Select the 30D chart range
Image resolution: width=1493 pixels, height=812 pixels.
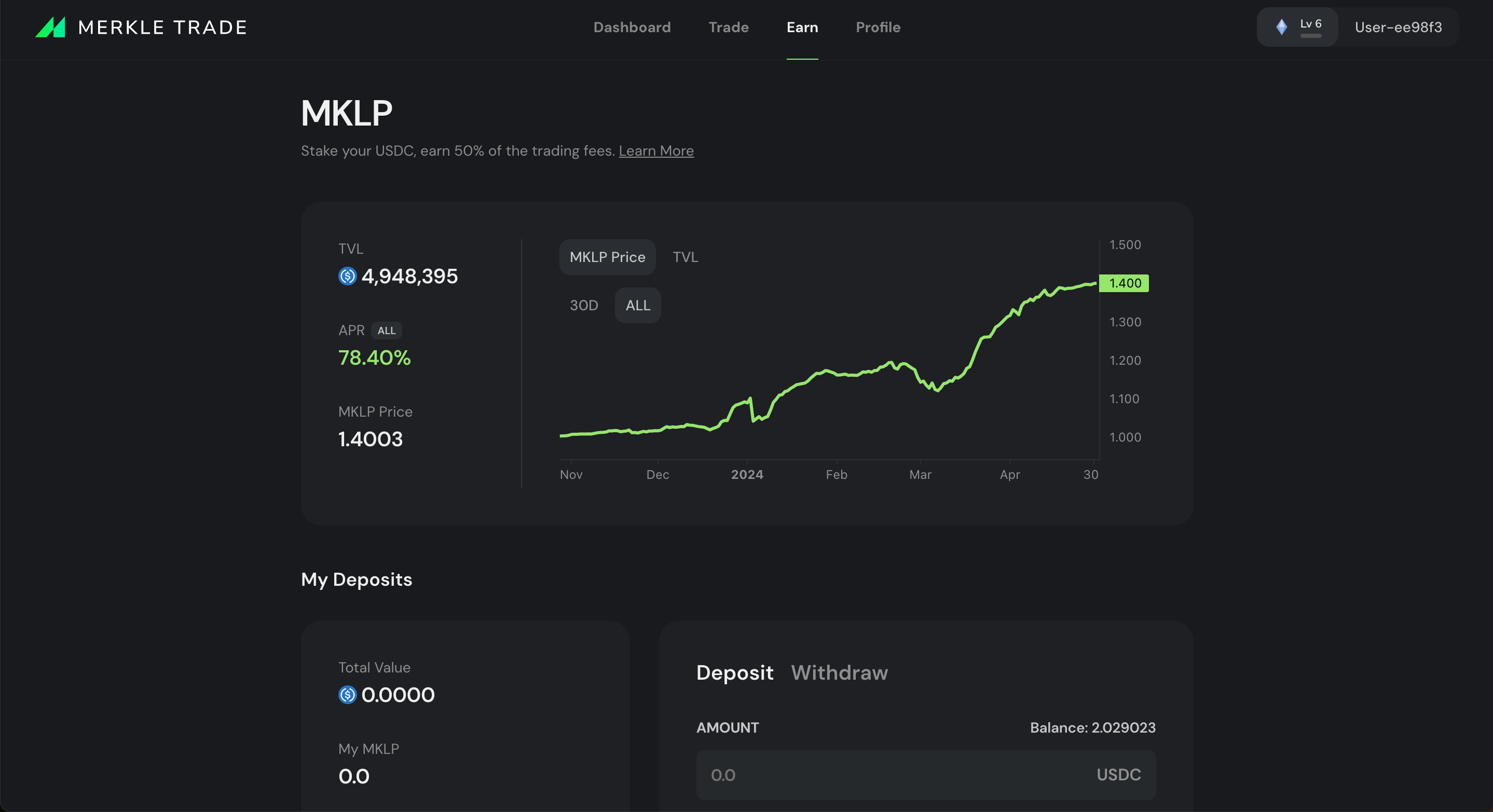(583, 306)
